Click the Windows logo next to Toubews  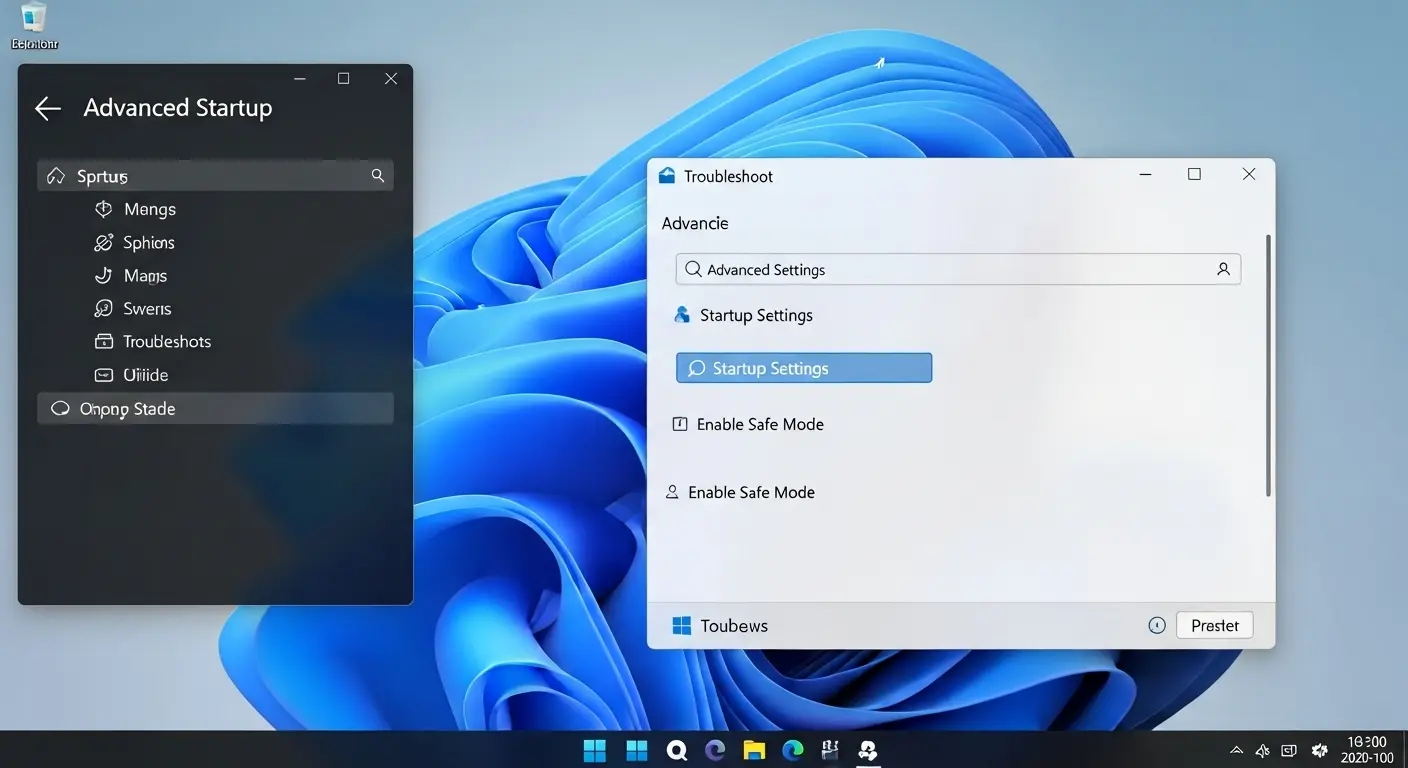[x=682, y=626]
